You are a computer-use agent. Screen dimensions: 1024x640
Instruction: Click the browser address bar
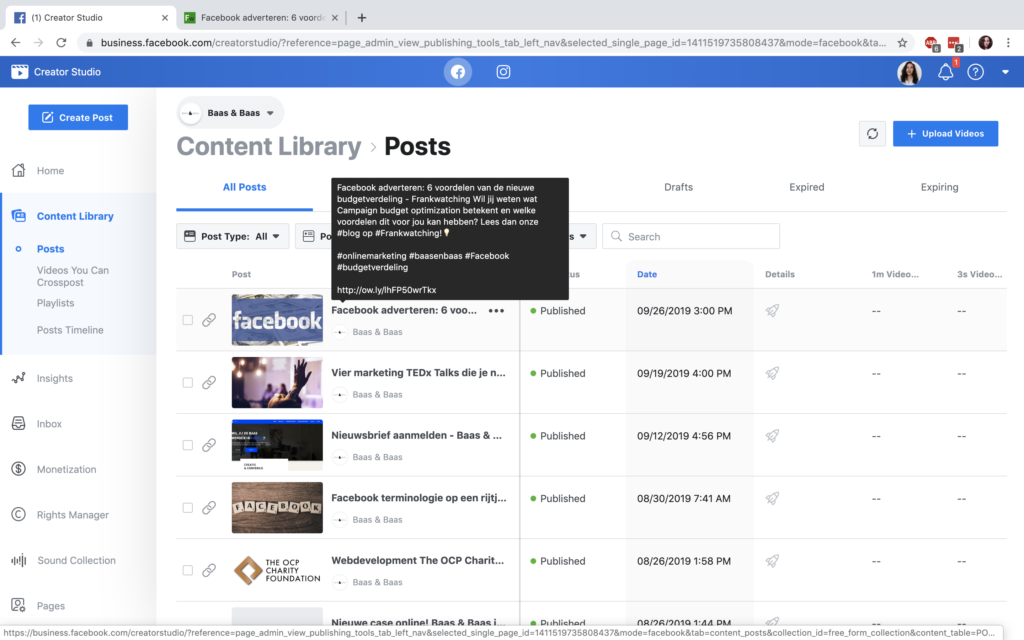click(493, 42)
